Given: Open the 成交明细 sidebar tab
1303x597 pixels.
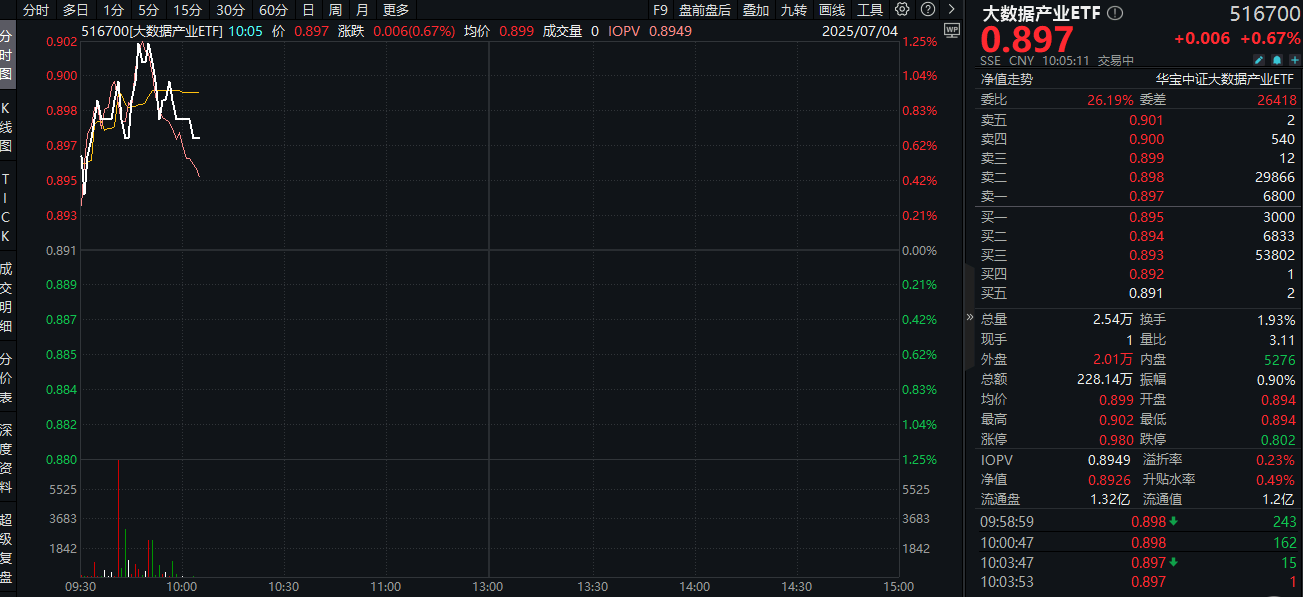Looking at the screenshot, I should [6, 296].
